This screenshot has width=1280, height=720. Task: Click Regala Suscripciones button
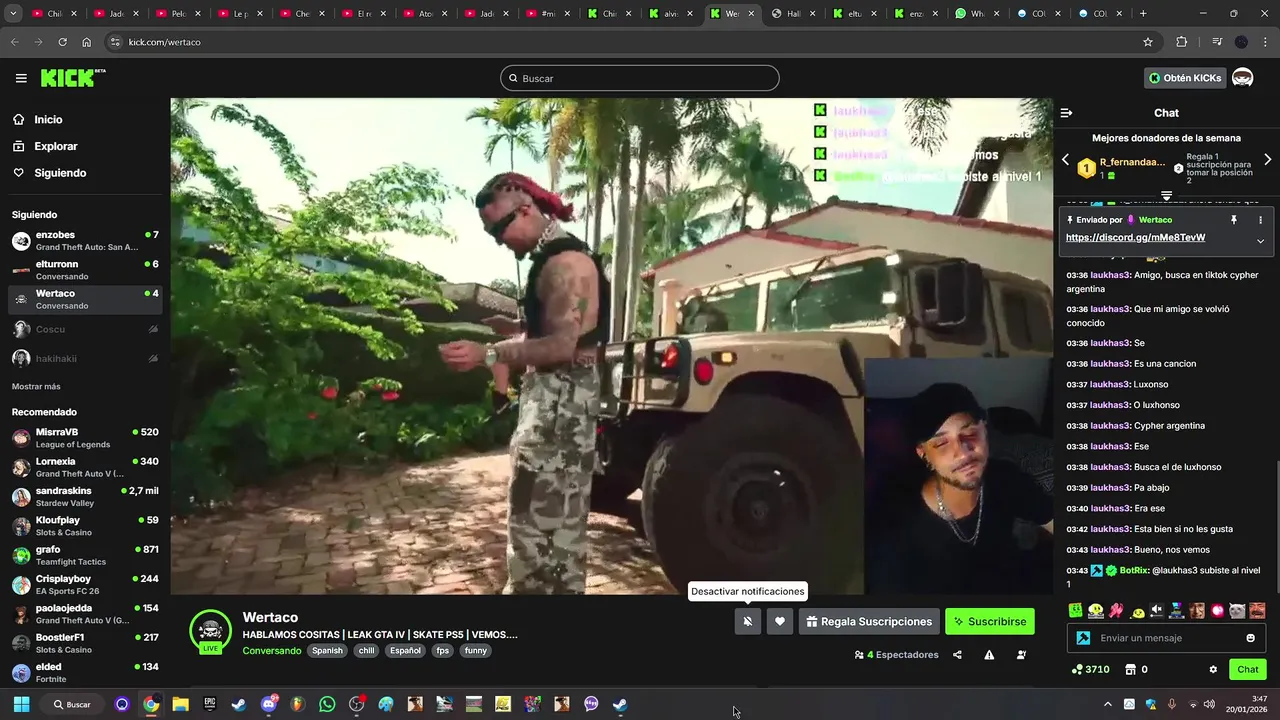coord(869,621)
